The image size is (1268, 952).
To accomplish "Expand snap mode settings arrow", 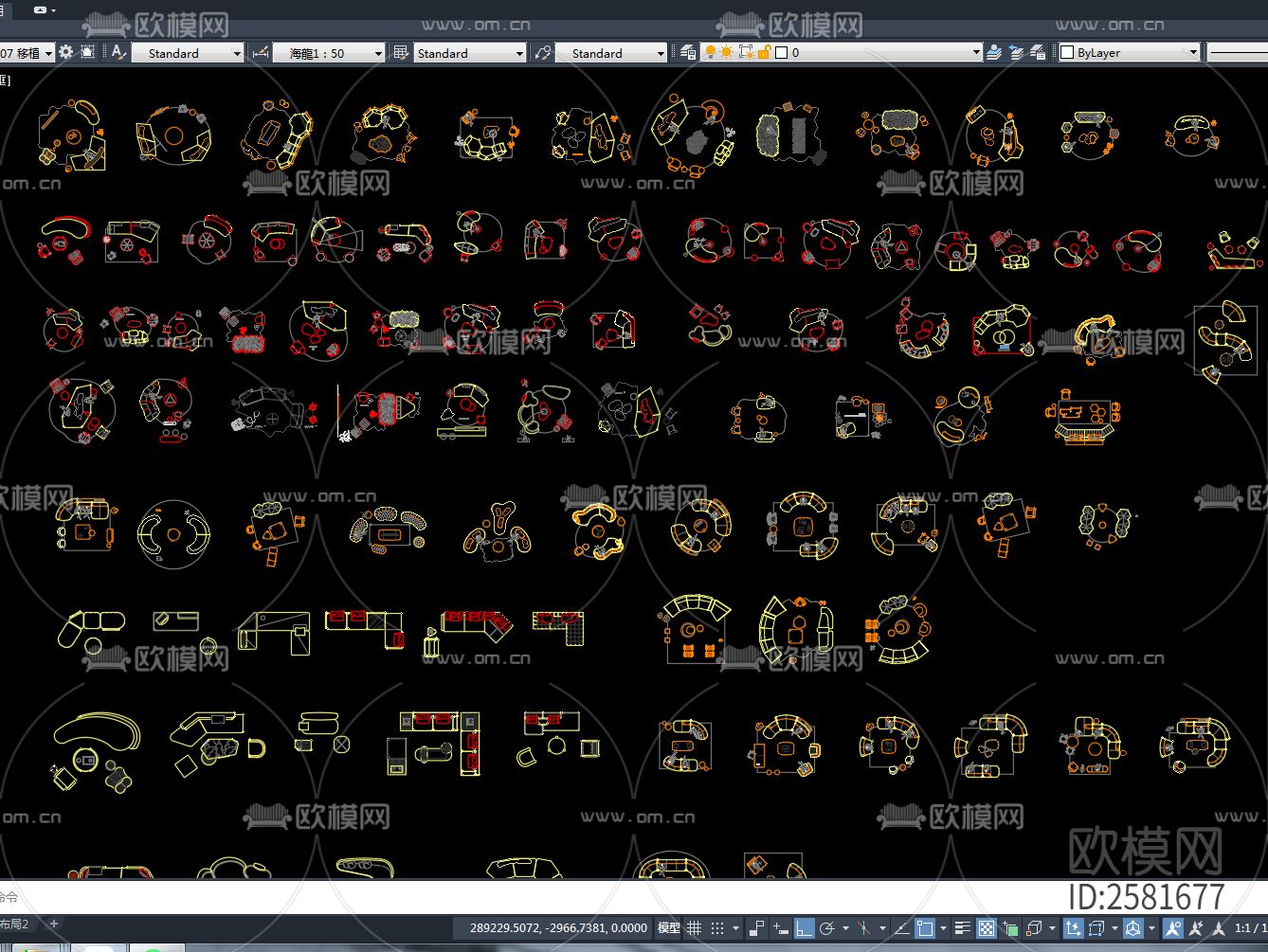I will (x=735, y=928).
